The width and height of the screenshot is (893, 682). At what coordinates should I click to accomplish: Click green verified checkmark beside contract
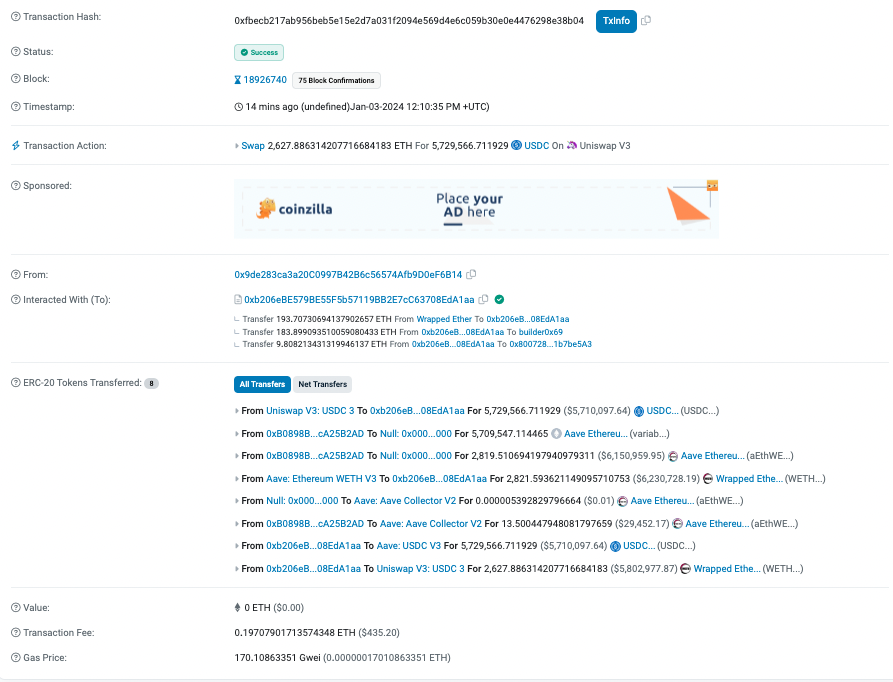[x=499, y=299]
